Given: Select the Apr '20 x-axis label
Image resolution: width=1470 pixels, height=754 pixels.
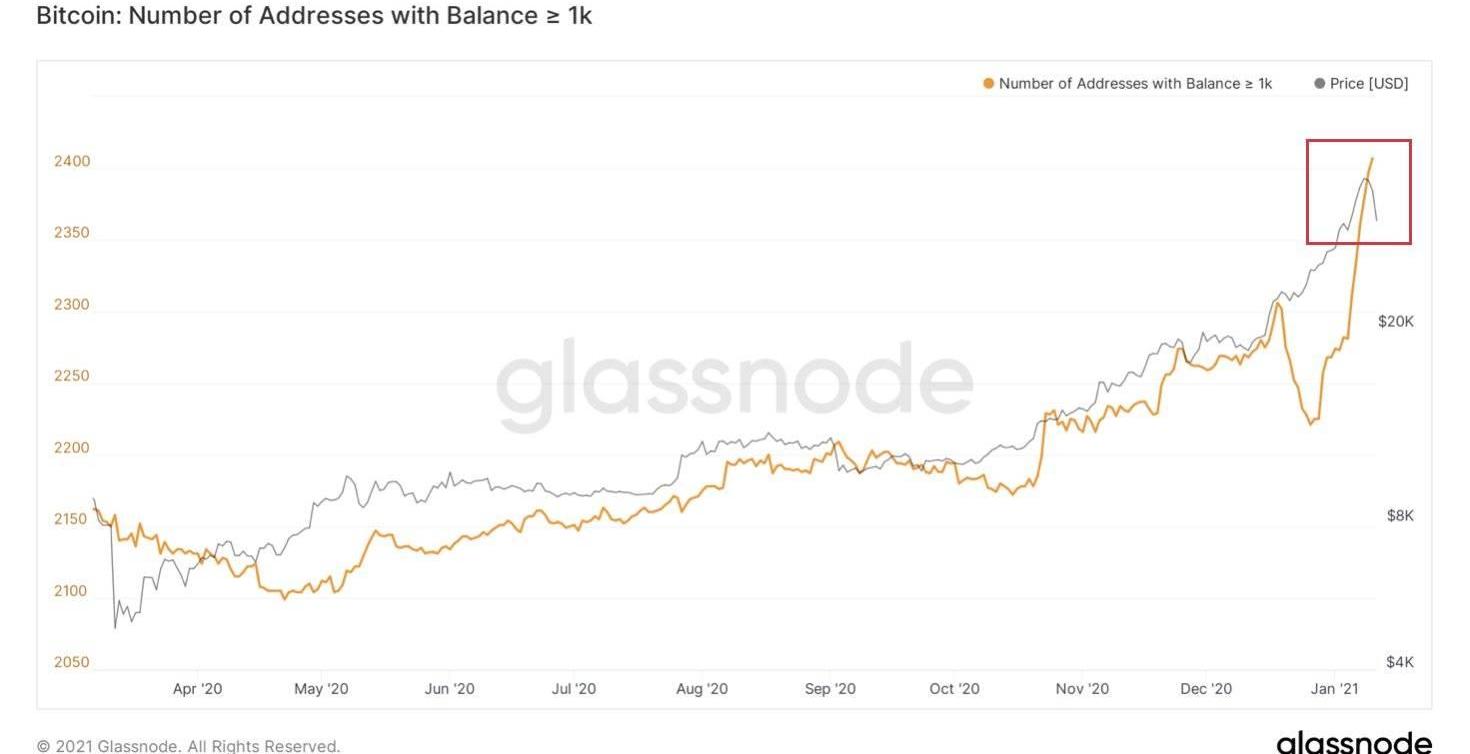Looking at the screenshot, I should (197, 689).
